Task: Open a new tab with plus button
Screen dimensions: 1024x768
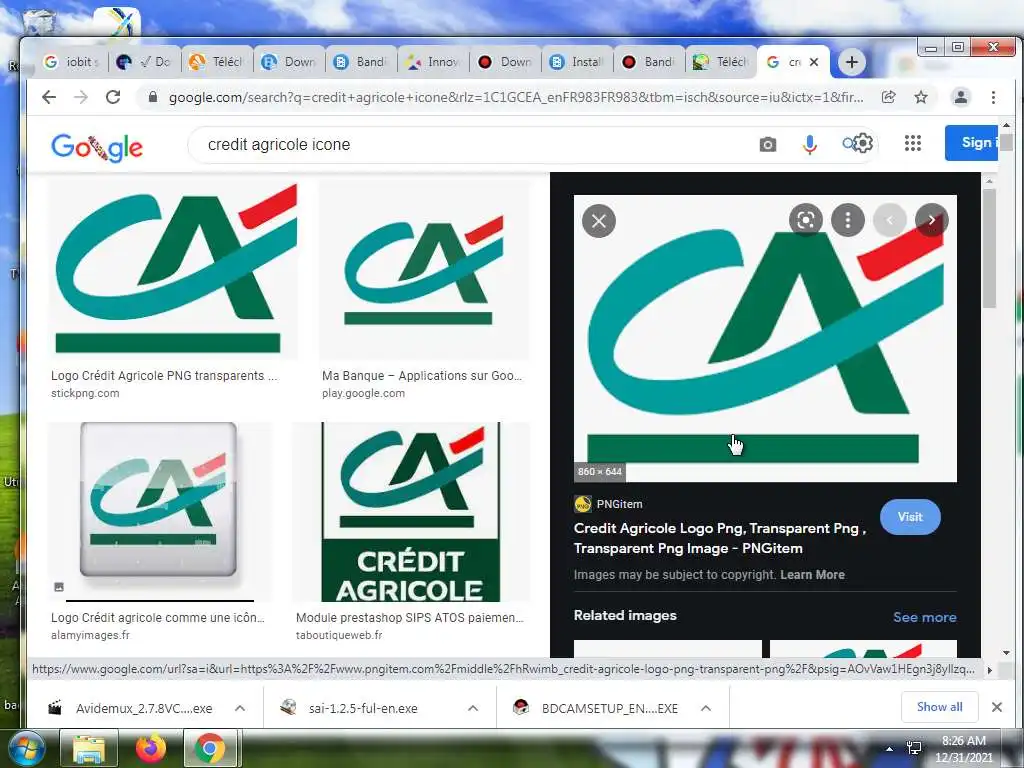Action: (851, 62)
